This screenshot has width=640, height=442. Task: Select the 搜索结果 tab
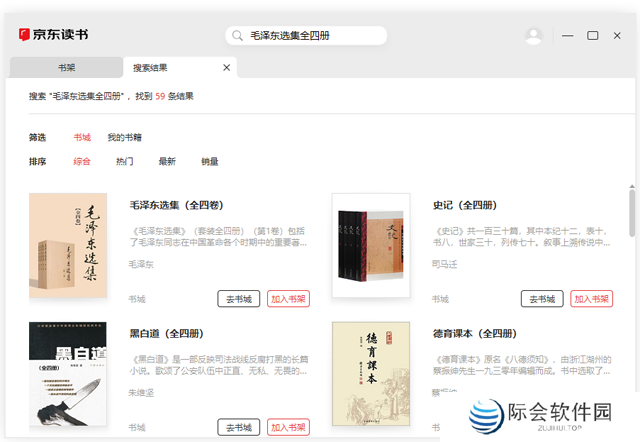pyautogui.click(x=180, y=67)
